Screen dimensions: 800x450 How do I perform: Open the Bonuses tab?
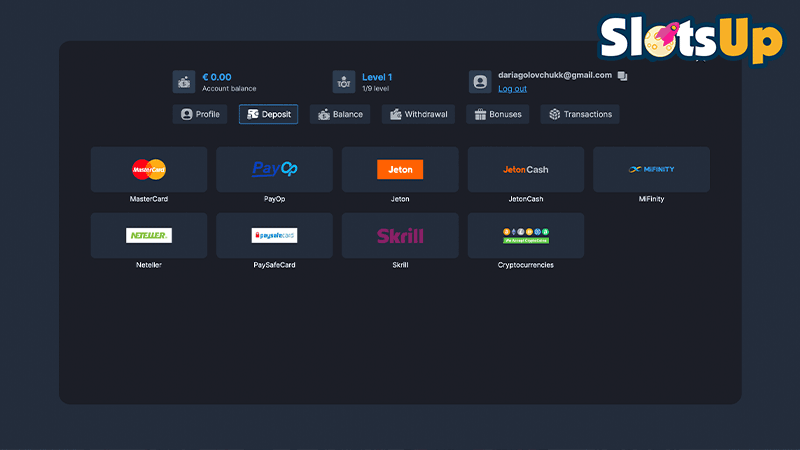point(497,114)
